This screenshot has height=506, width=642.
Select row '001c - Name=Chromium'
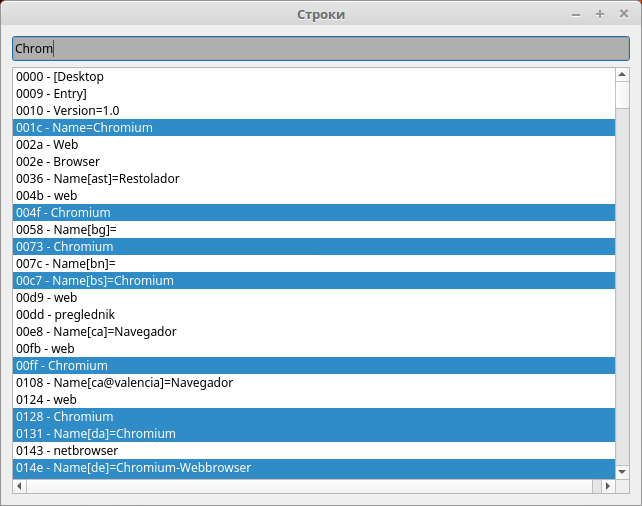coord(314,128)
